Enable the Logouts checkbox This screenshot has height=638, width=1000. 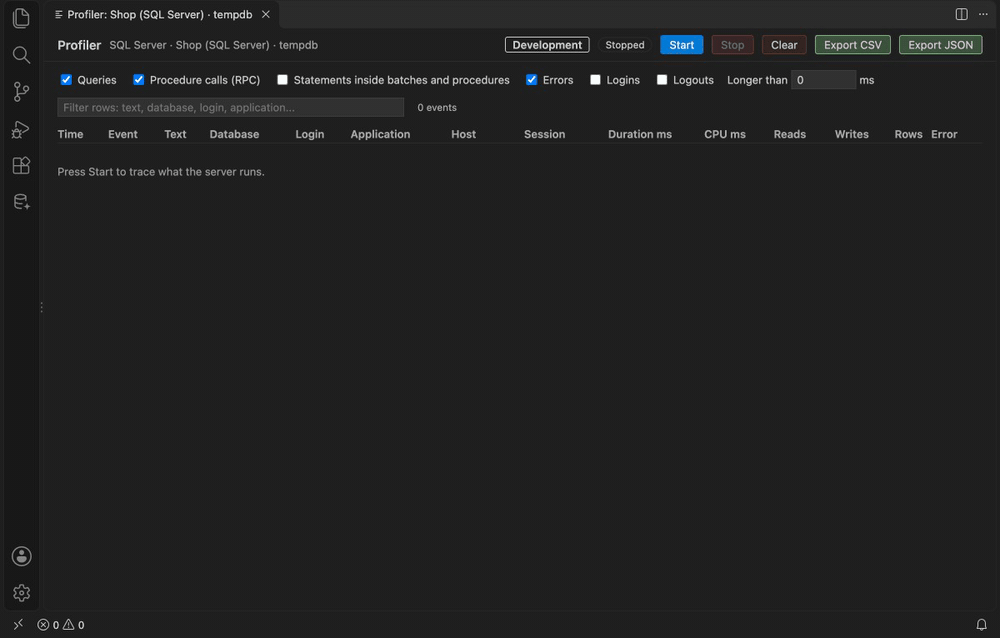(662, 80)
